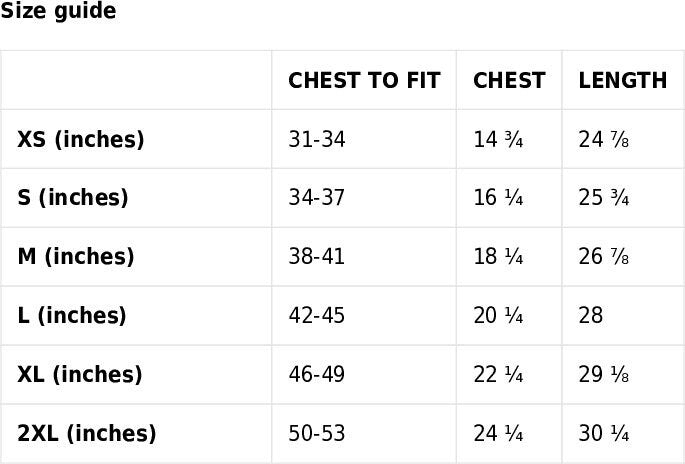Click the 46-49 chest to fit cell

pos(316,375)
